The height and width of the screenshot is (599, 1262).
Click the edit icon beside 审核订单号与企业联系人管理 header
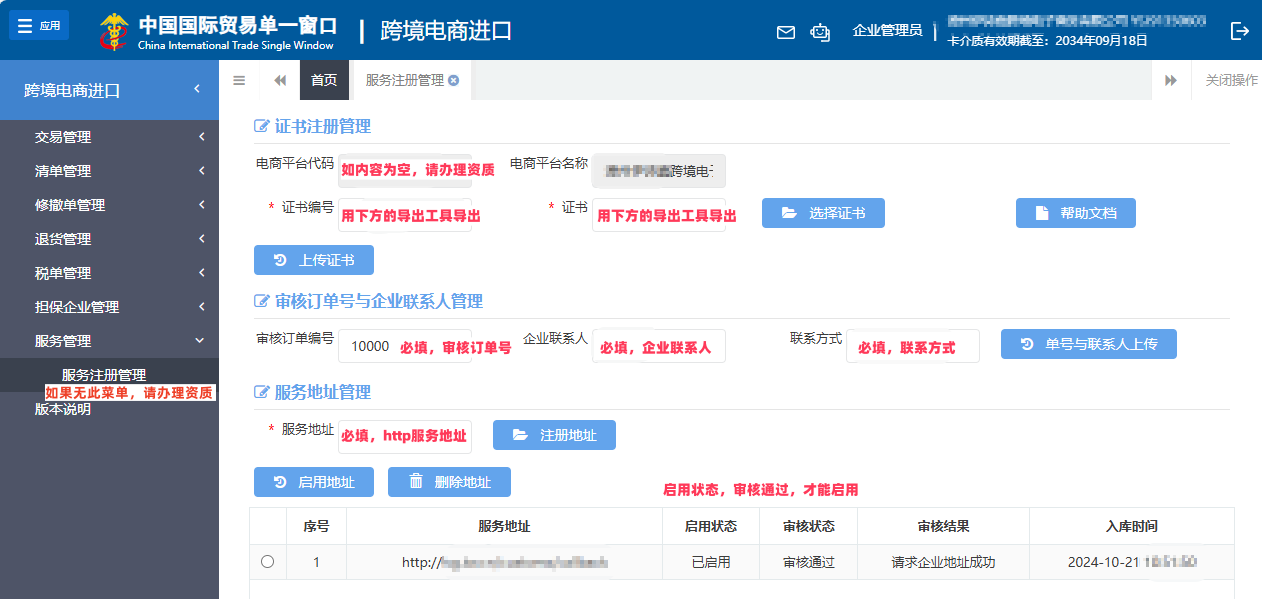(x=259, y=301)
